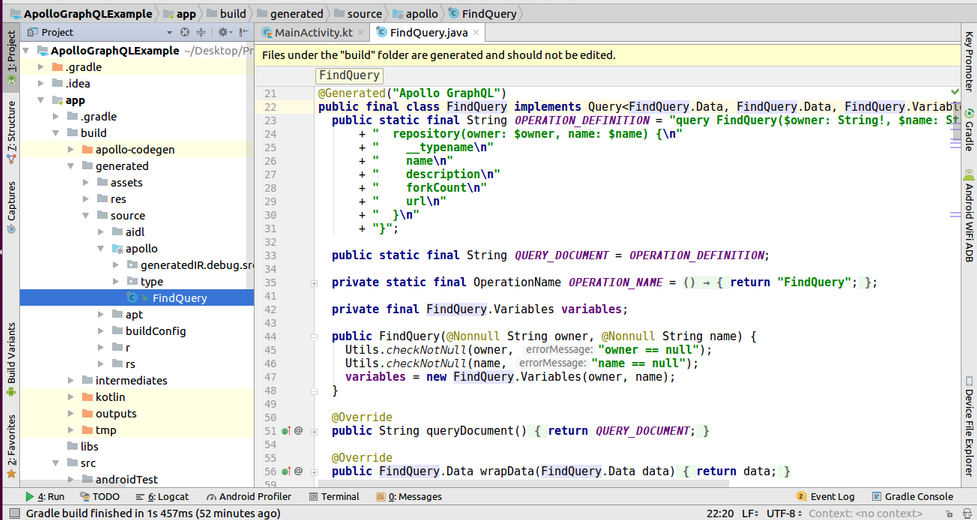Select the apollo-codegen folder in tree

click(x=134, y=150)
